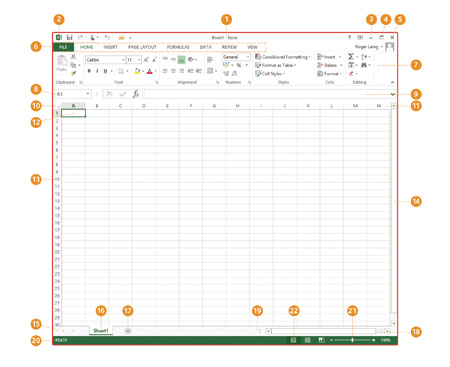The image size is (450, 367).
Task: Click the zoom slider handle
Action: pyautogui.click(x=352, y=340)
